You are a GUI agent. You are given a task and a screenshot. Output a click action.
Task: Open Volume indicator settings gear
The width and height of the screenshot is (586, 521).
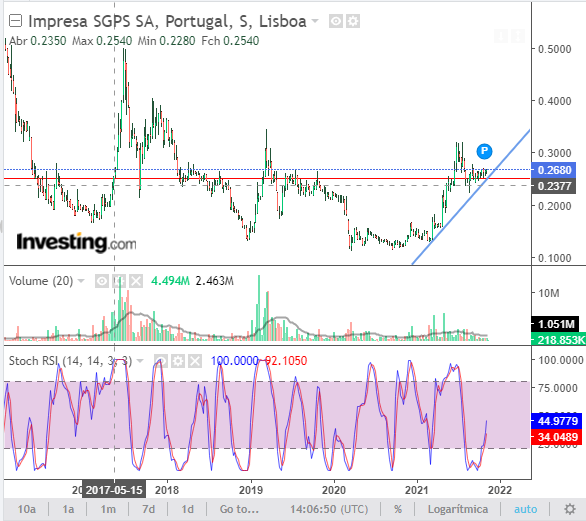coord(119,281)
